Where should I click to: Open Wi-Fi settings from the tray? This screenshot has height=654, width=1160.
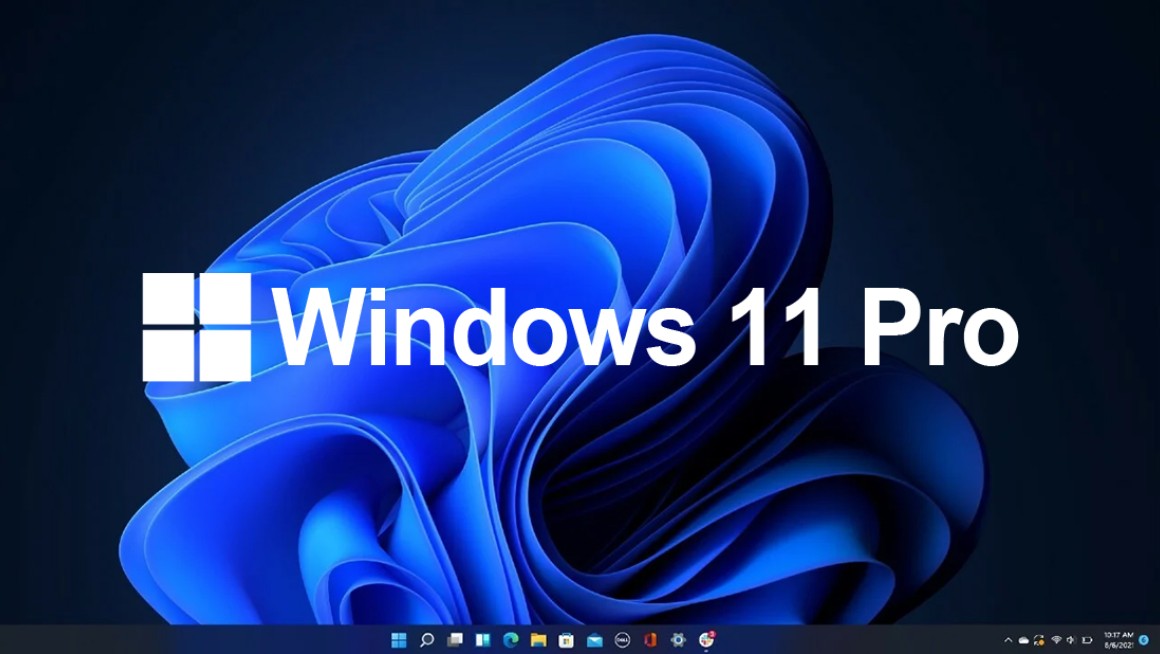[1057, 640]
